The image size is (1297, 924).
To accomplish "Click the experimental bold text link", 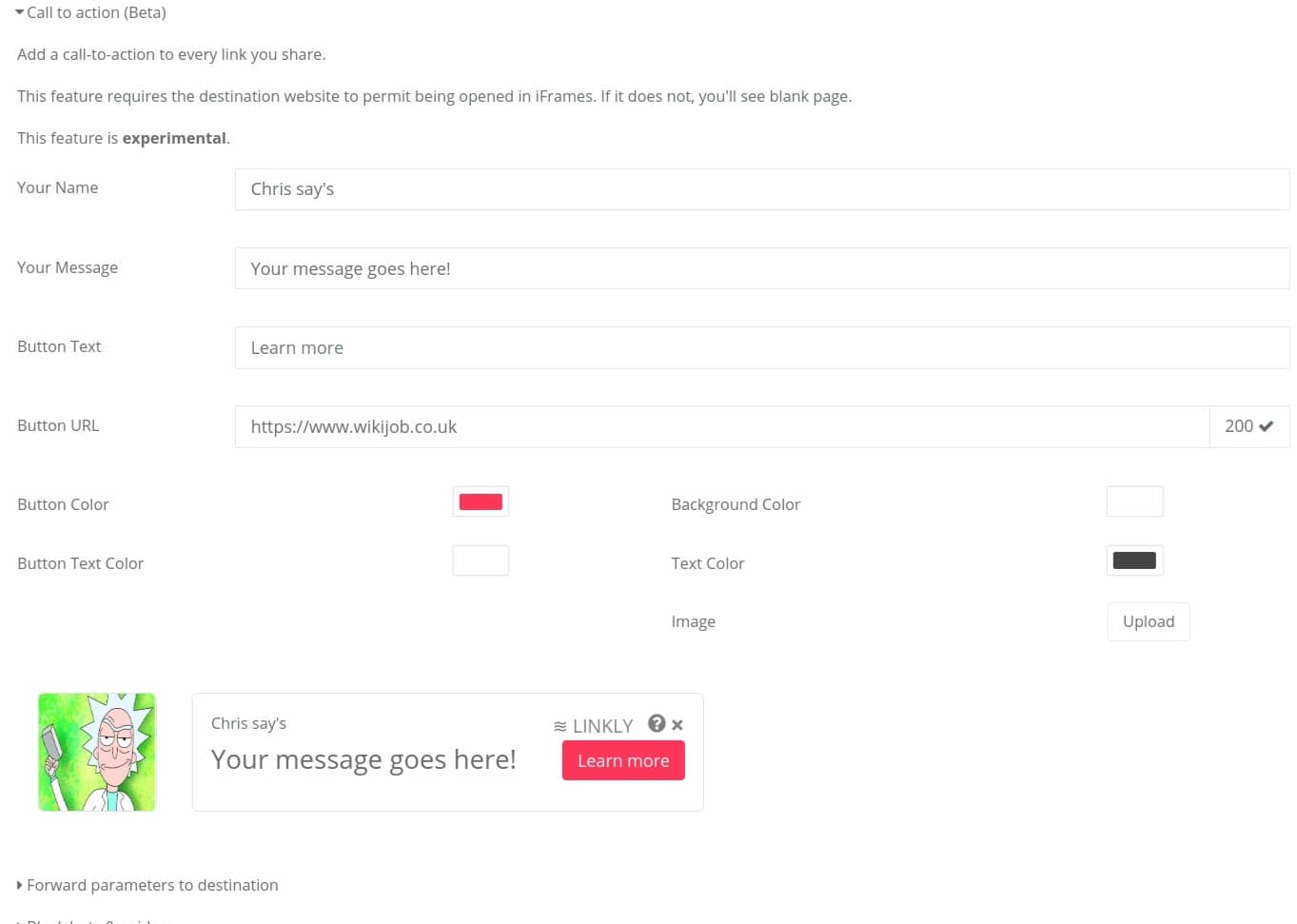I will click(x=174, y=138).
